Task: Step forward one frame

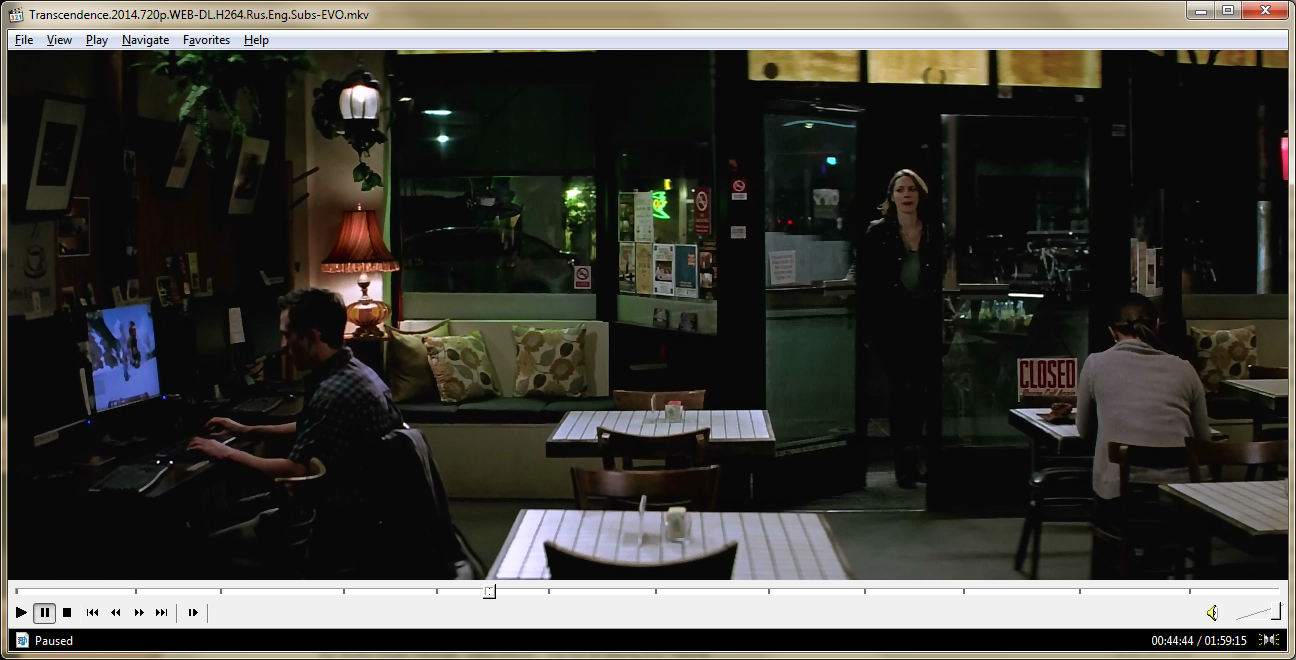Action: [193, 612]
